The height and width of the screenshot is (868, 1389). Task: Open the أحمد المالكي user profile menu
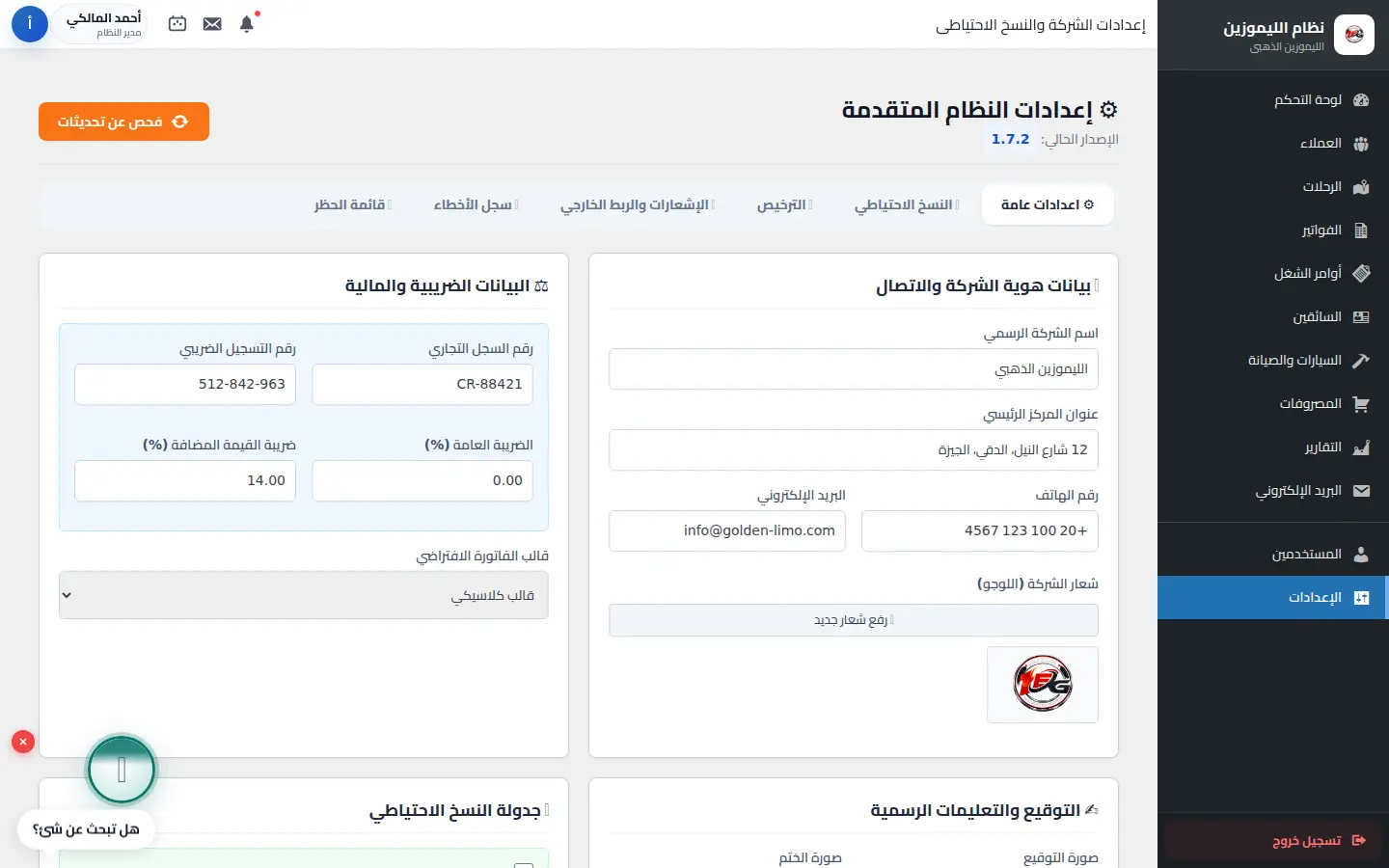click(103, 24)
